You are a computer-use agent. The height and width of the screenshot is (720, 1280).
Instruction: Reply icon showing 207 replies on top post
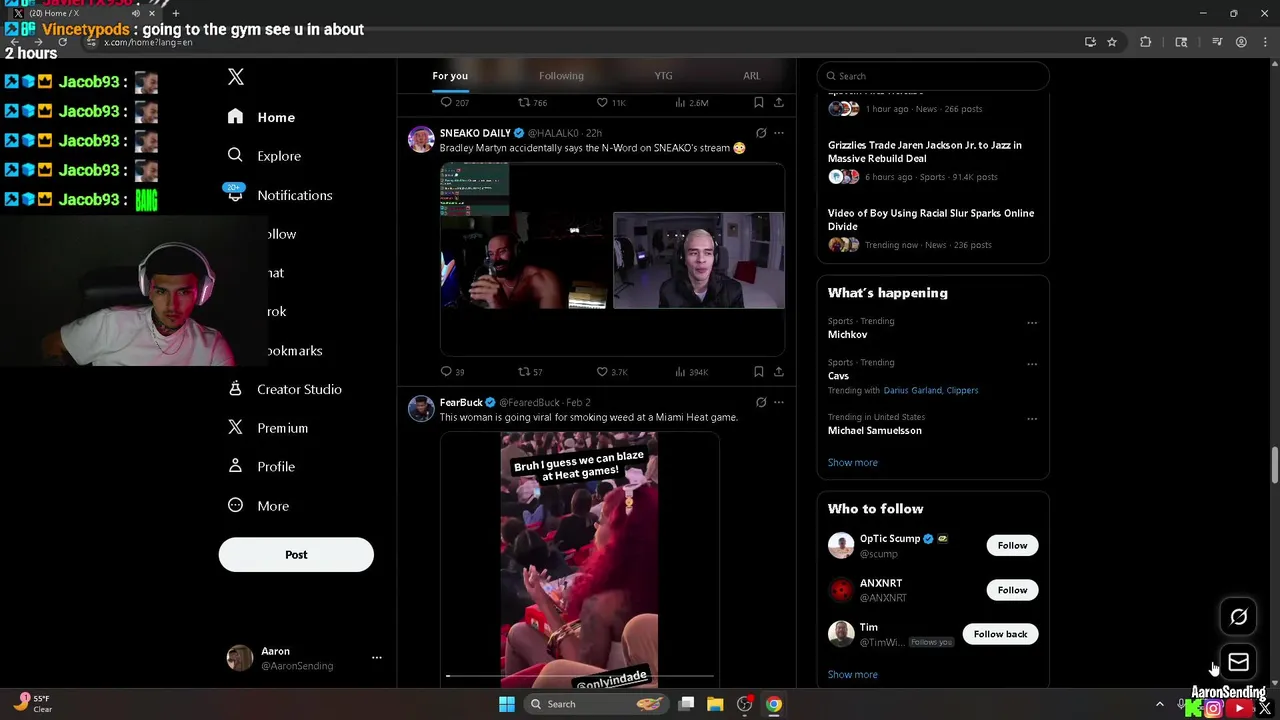(455, 103)
